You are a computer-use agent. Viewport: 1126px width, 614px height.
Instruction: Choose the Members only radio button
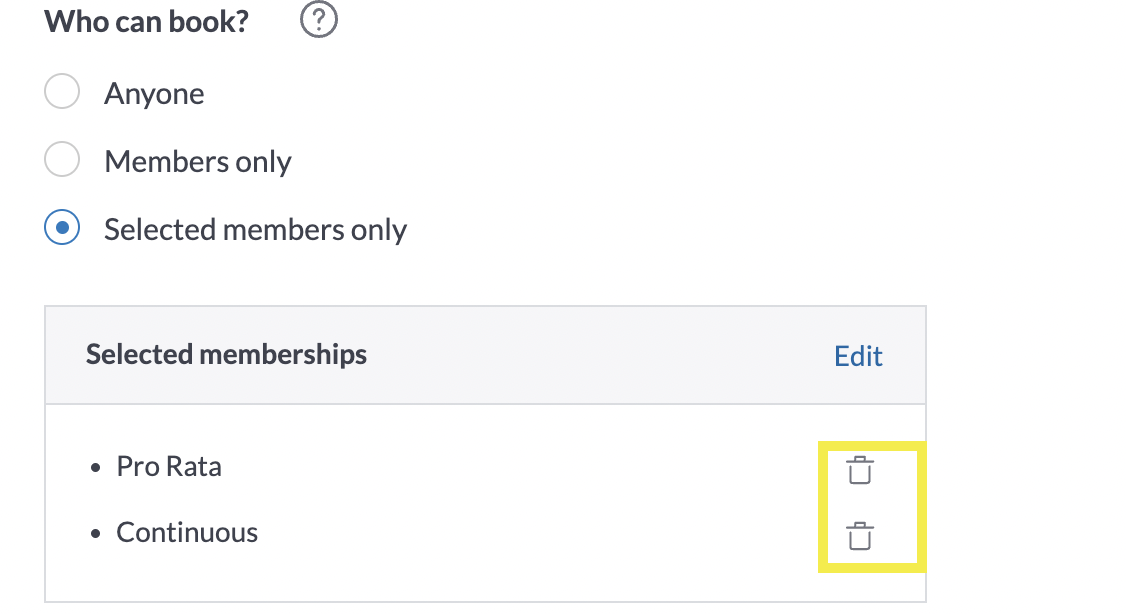point(62,161)
